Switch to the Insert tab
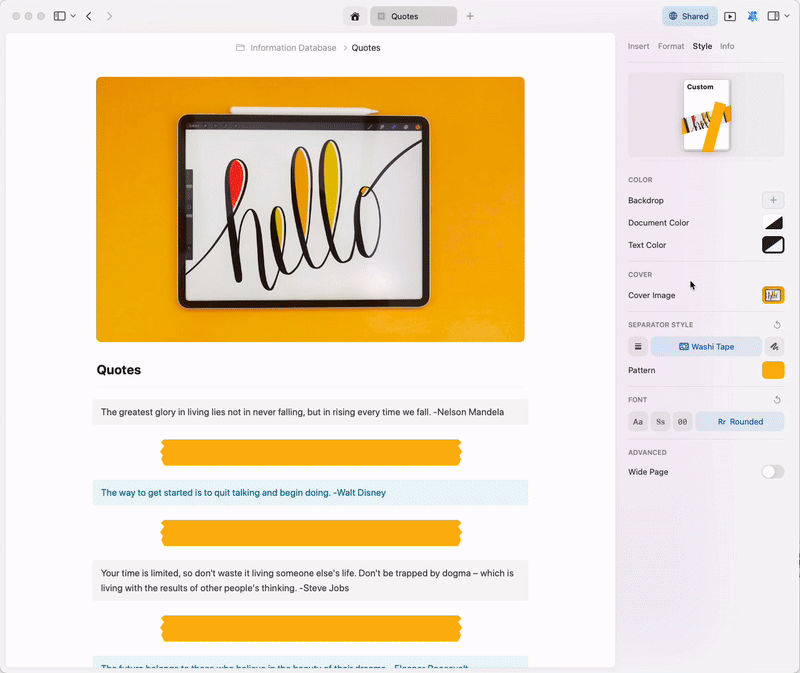The height and width of the screenshot is (673, 800). pos(638,46)
